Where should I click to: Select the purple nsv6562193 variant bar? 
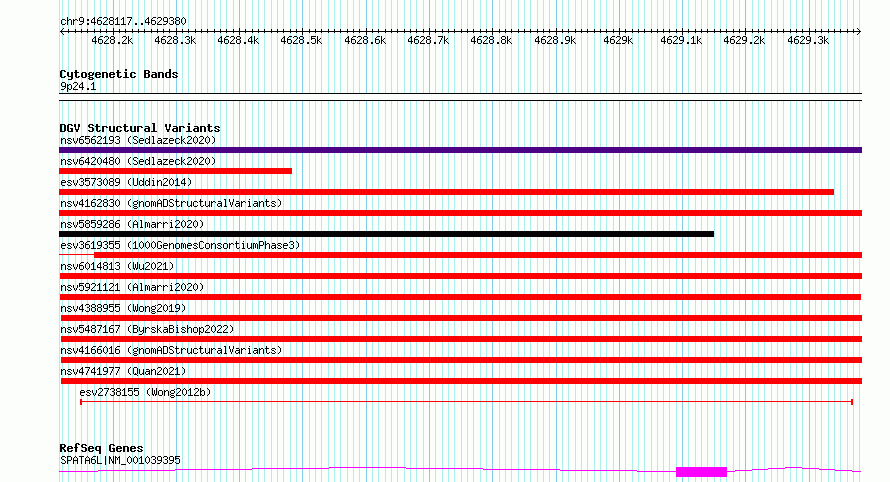coord(460,150)
